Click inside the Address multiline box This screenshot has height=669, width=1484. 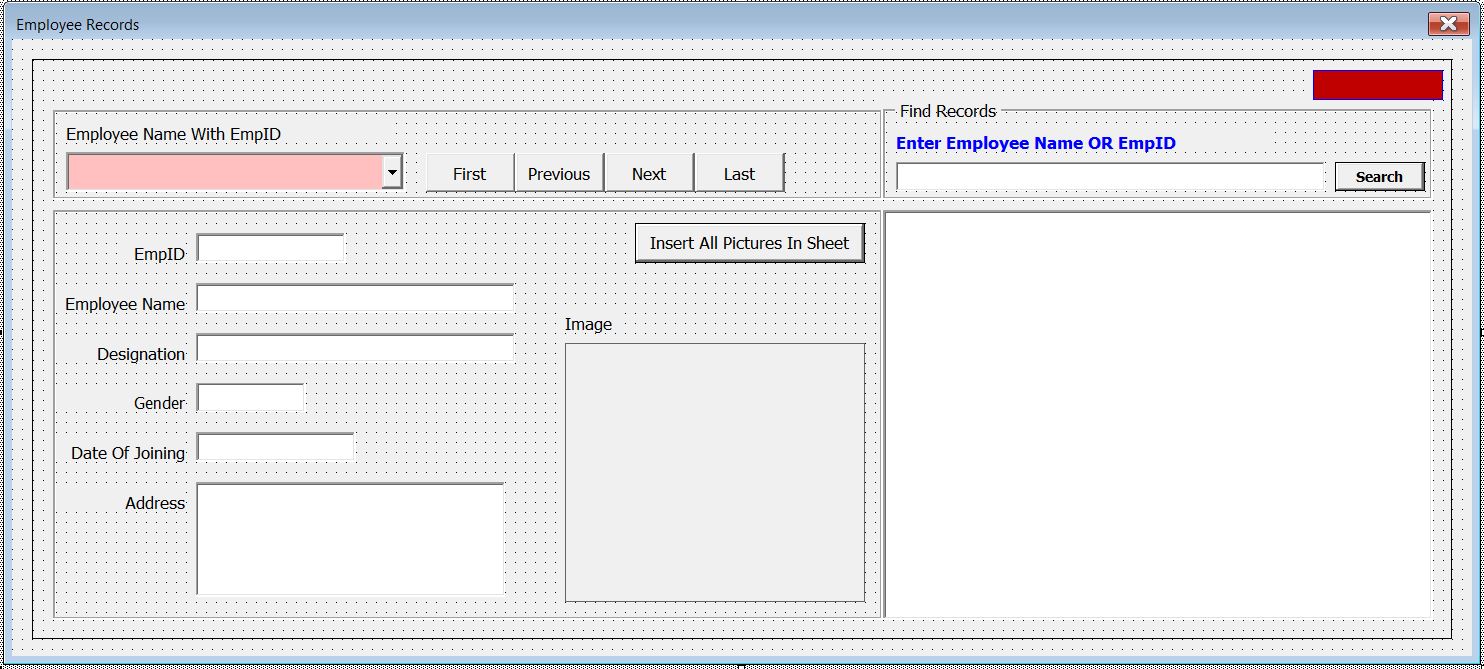pyautogui.click(x=350, y=539)
